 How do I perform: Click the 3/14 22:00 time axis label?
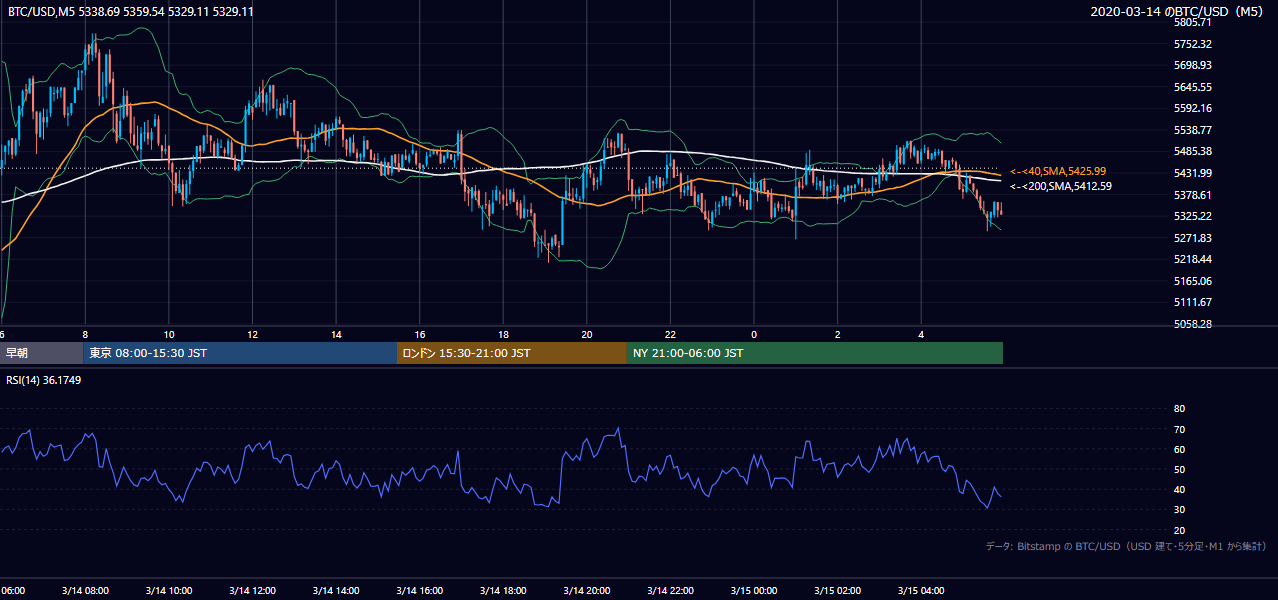click(x=670, y=590)
